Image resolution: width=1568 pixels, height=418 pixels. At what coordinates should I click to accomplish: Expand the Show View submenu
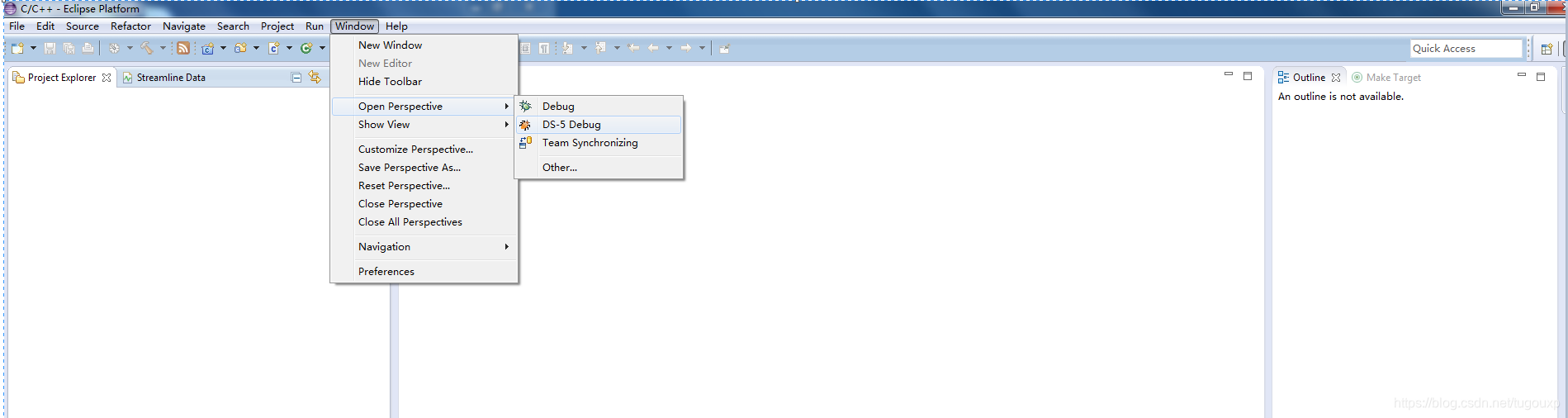[424, 125]
